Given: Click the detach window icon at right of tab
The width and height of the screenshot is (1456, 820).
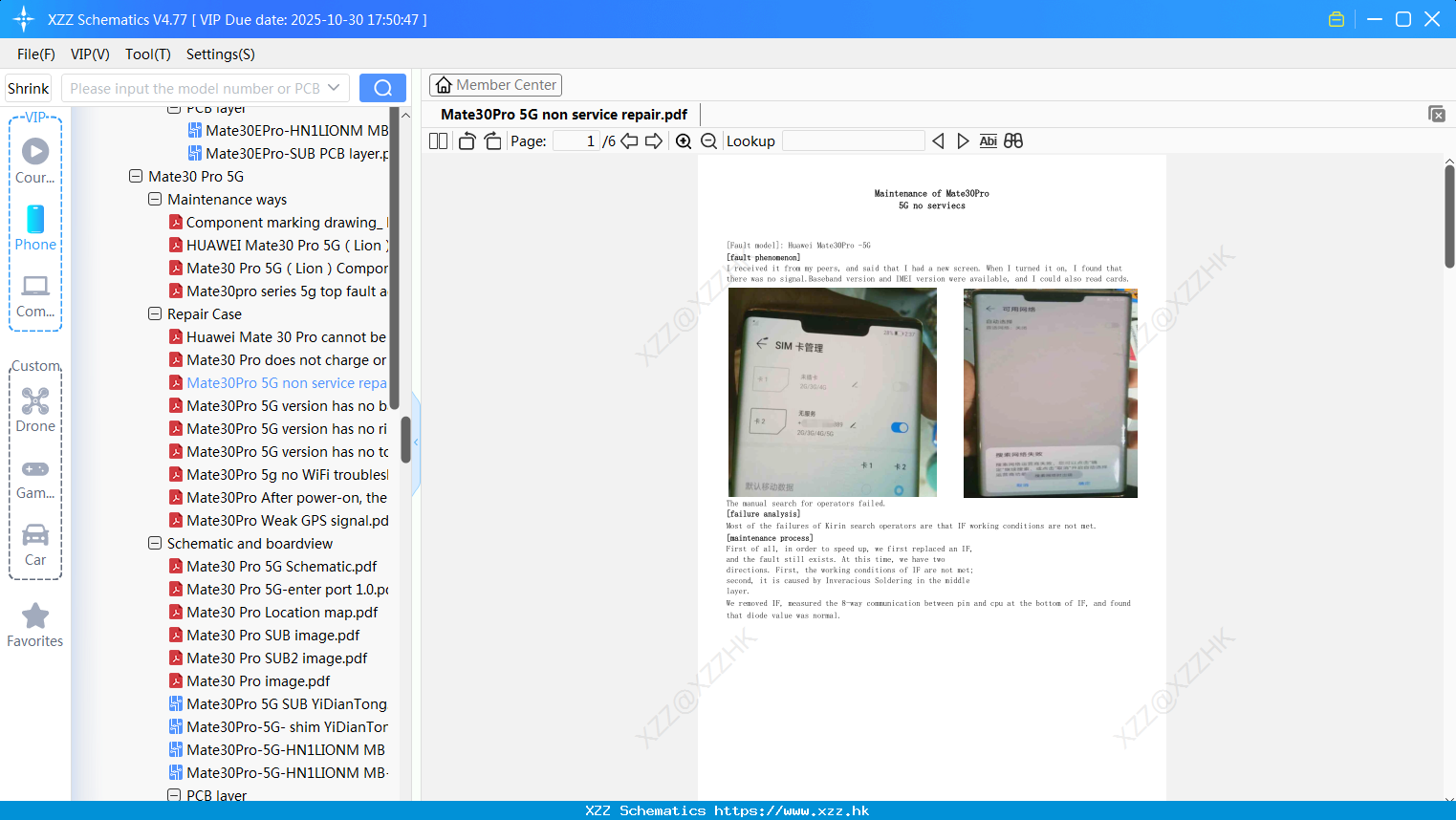Looking at the screenshot, I should tap(1437, 114).
